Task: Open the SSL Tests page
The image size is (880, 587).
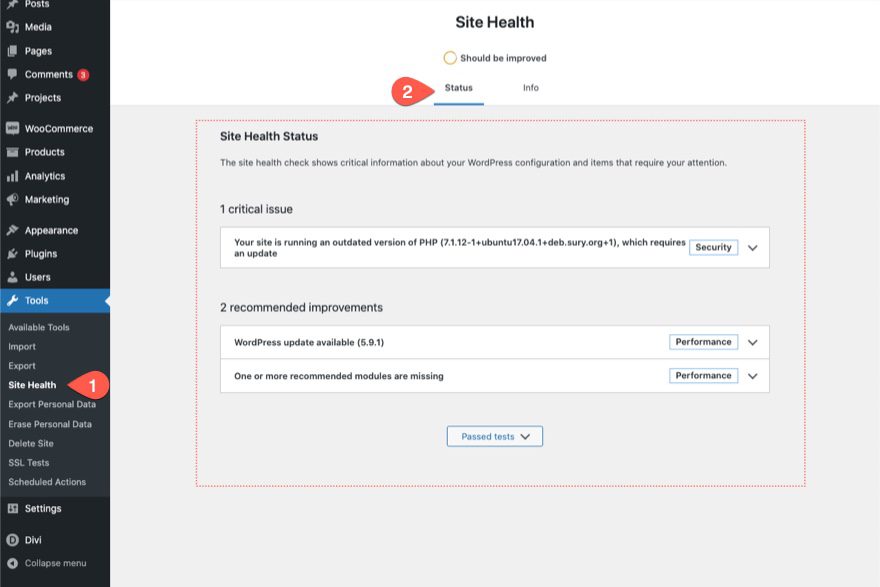Action: (x=30, y=461)
